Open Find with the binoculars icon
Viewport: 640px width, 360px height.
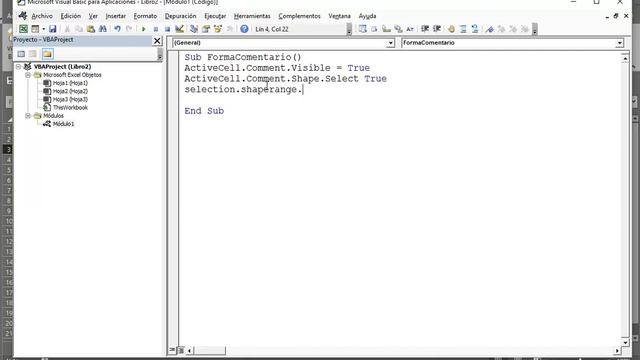102,29
